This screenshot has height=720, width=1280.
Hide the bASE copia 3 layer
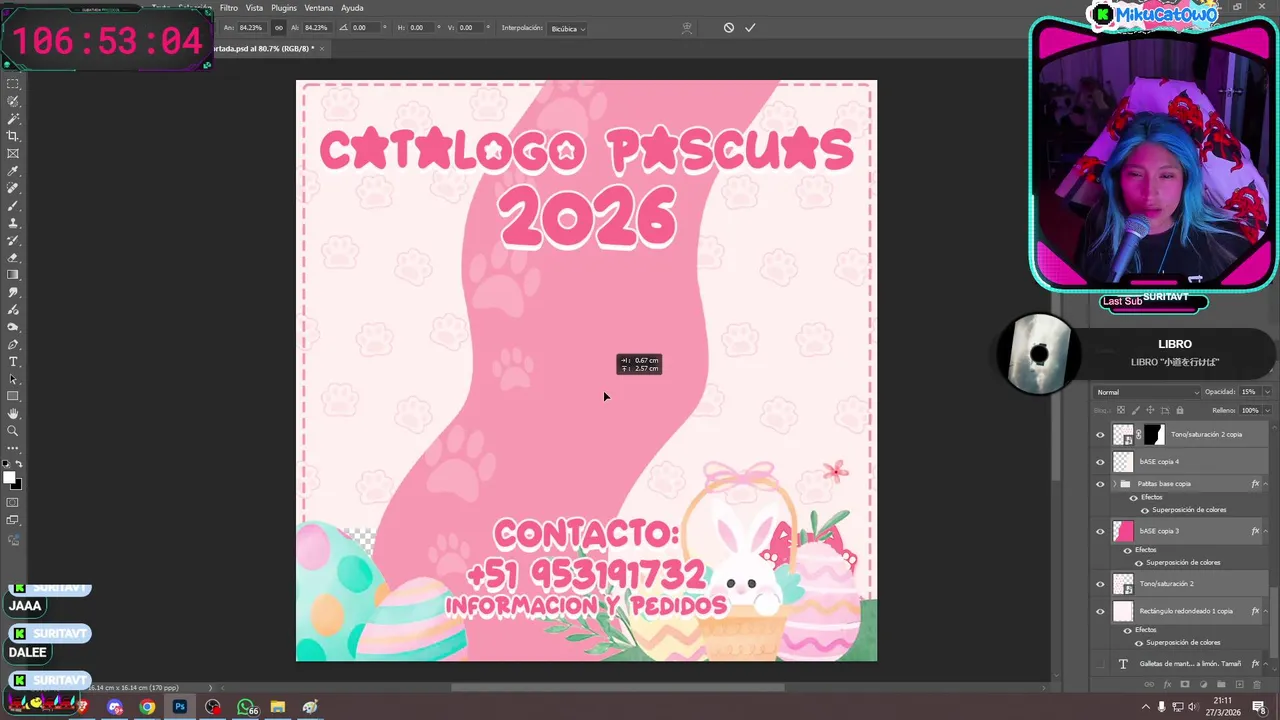point(1100,531)
